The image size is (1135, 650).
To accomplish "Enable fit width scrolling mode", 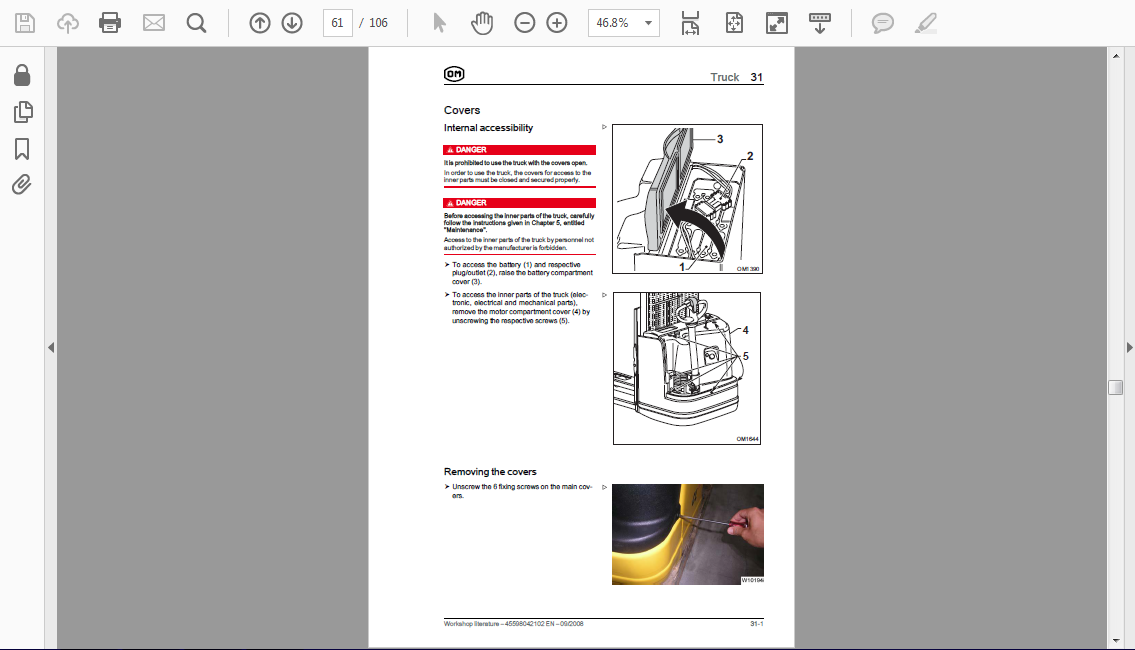I will point(691,23).
